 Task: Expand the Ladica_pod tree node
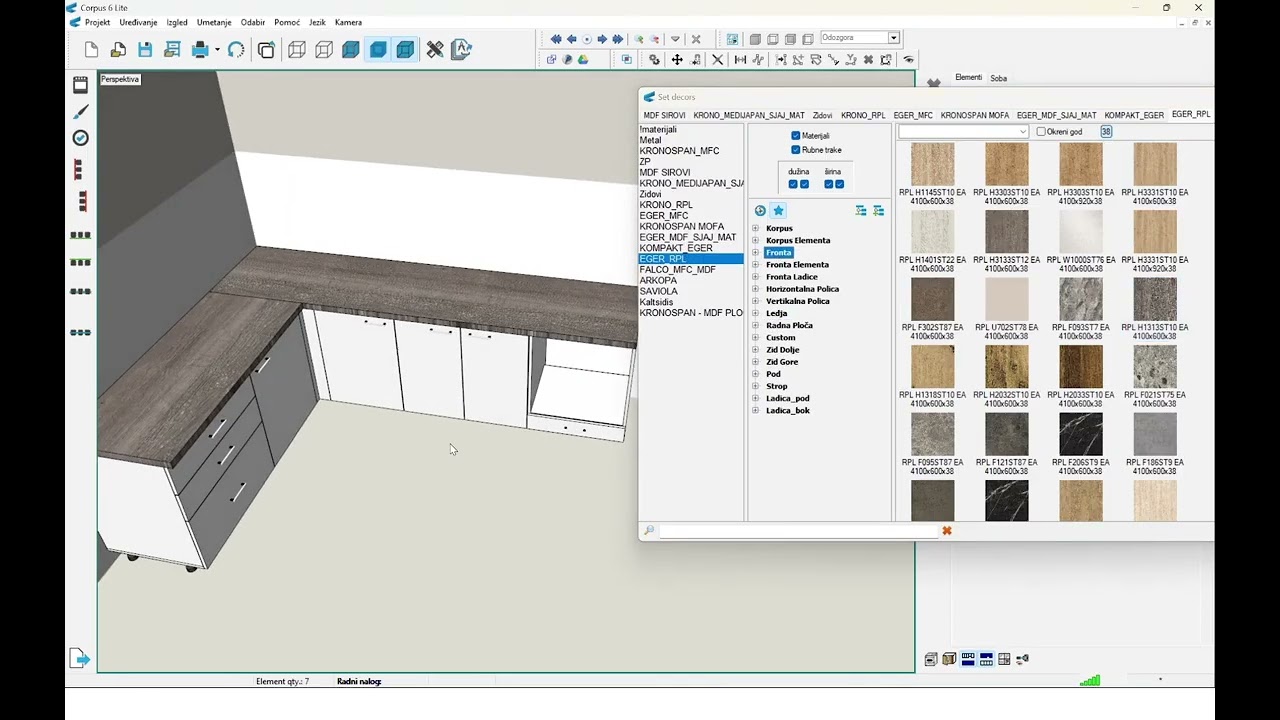pos(756,399)
